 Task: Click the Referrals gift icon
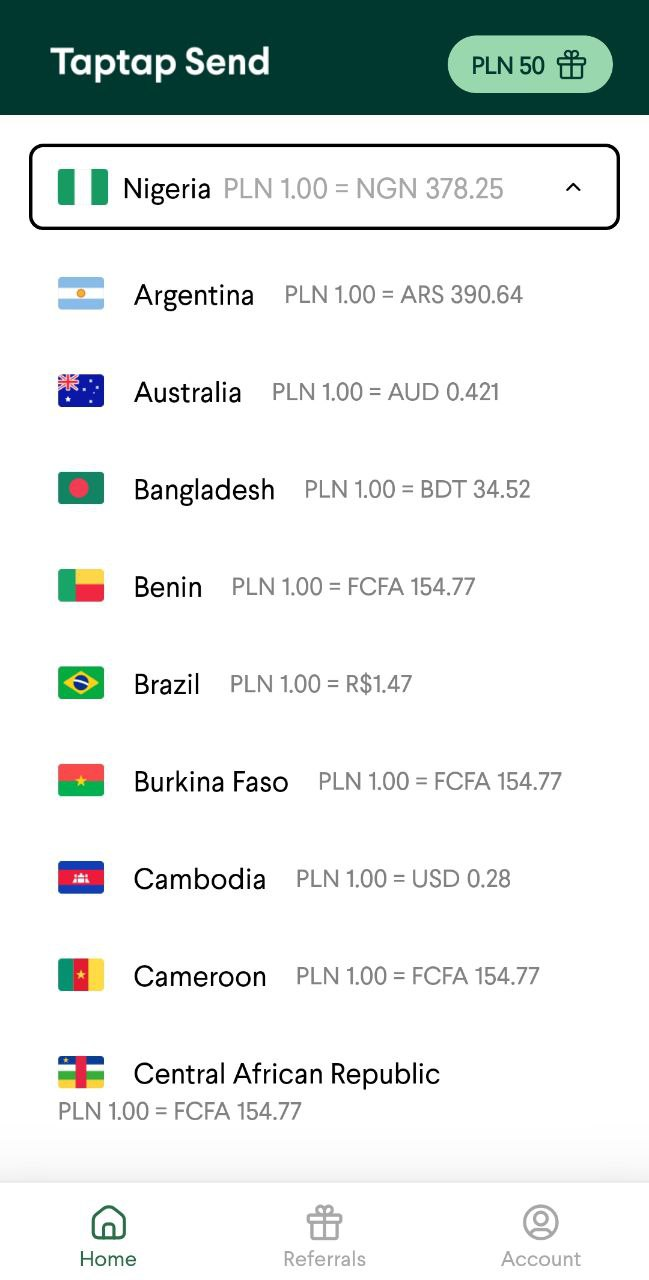point(324,1222)
